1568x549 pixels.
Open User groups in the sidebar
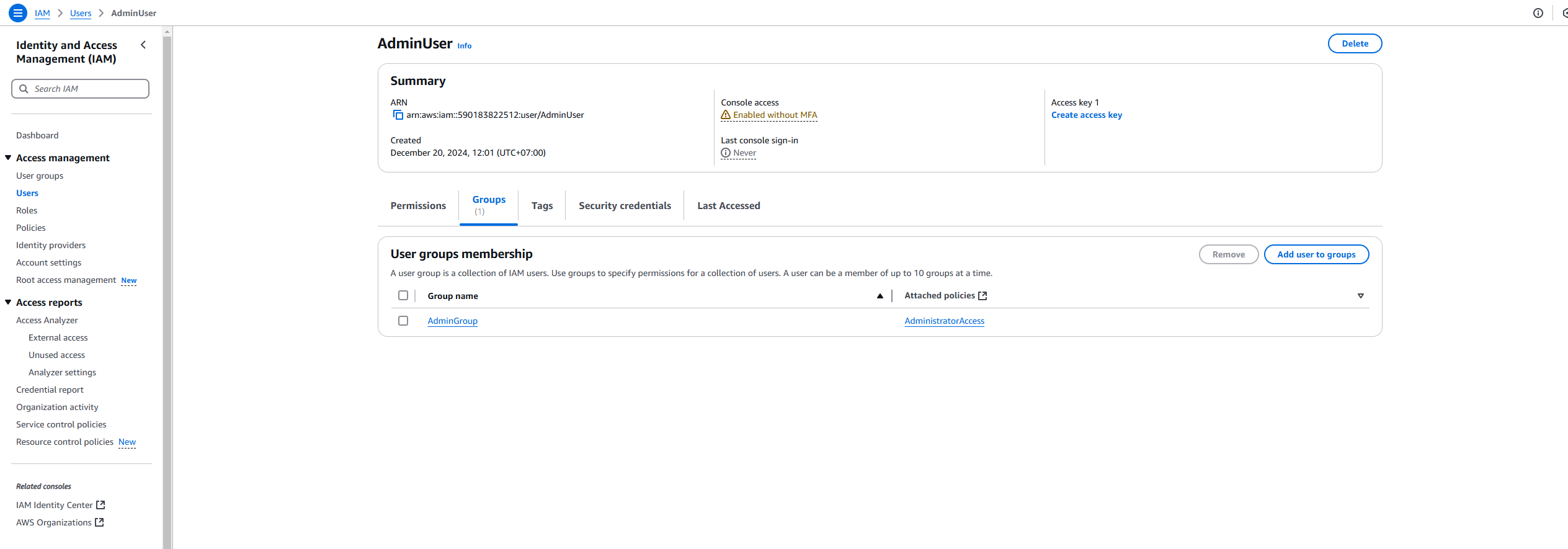pyautogui.click(x=40, y=176)
